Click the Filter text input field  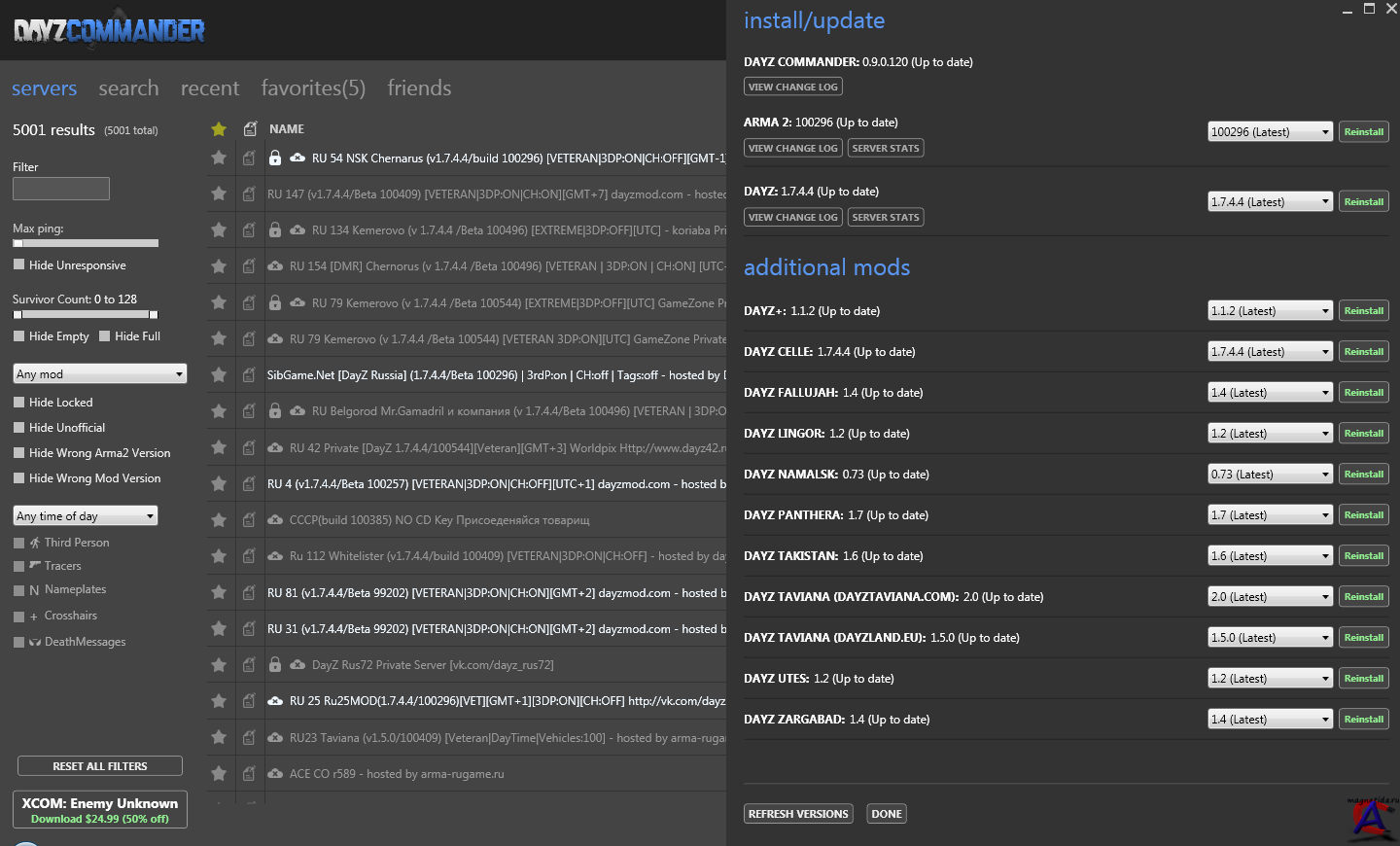click(61, 189)
